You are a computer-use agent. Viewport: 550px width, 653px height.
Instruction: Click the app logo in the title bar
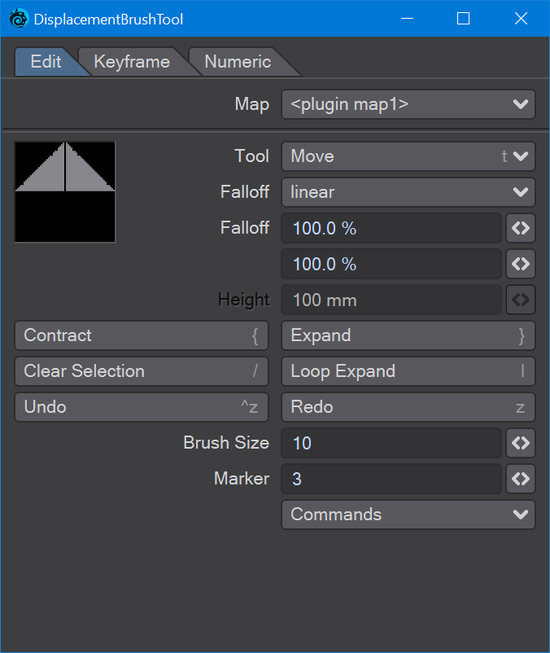click(19, 19)
